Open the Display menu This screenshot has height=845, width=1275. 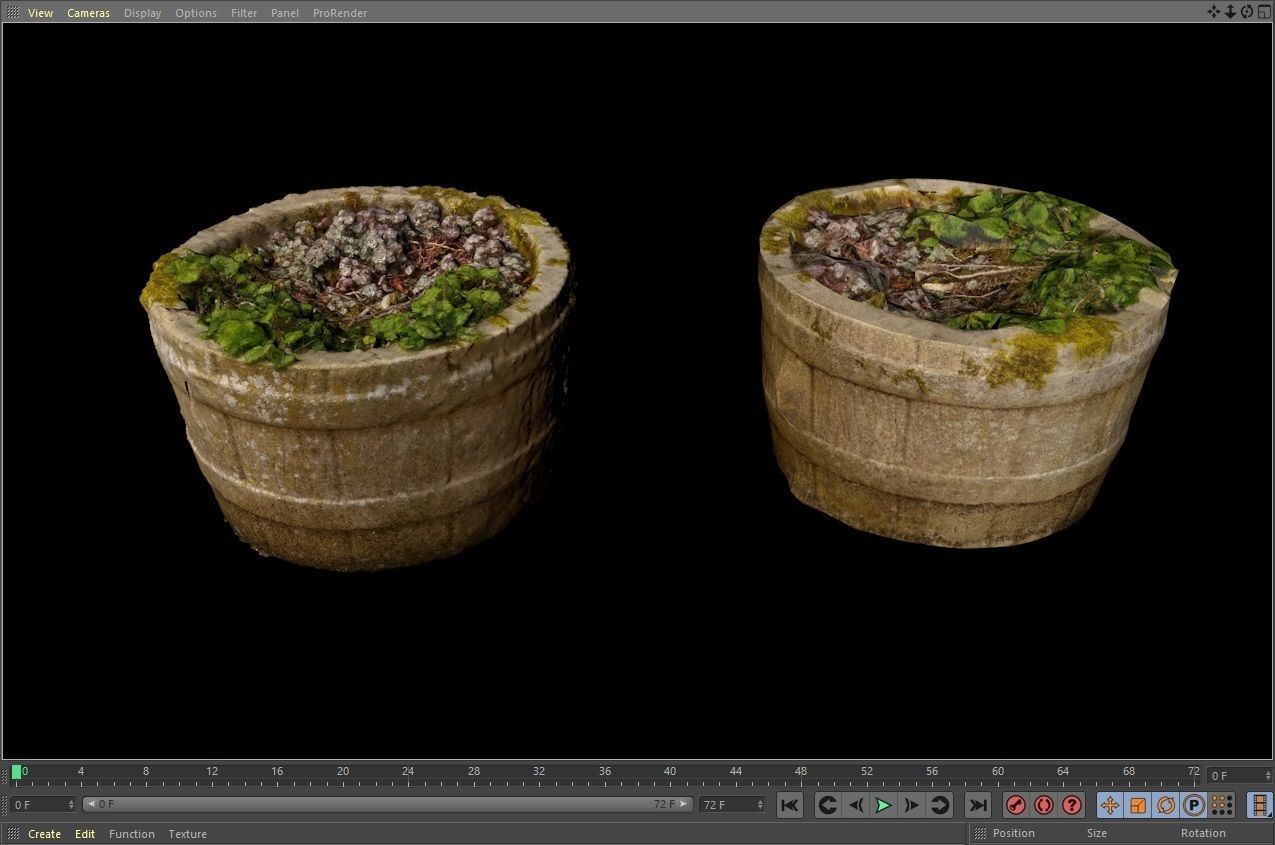point(142,13)
